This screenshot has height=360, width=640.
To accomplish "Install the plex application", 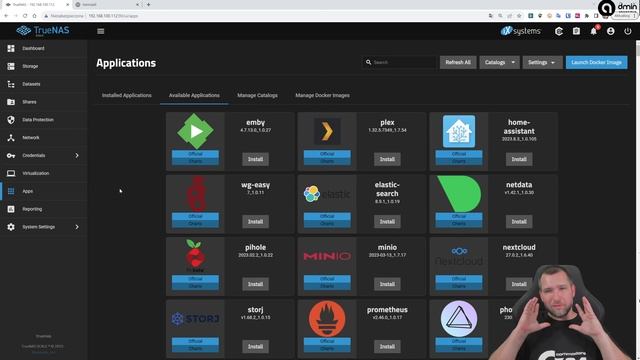I will pyautogui.click(x=387, y=159).
